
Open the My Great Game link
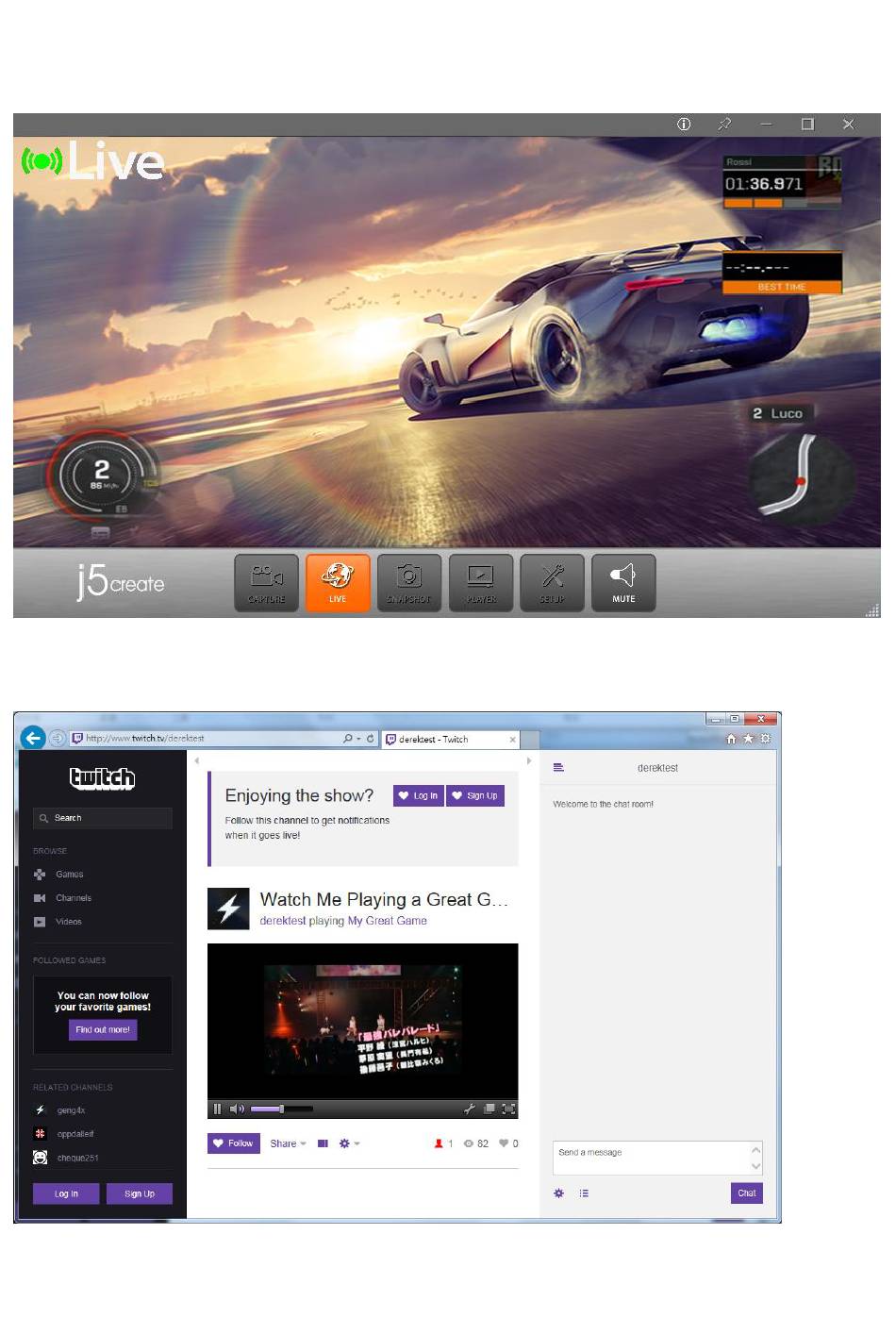click(388, 921)
